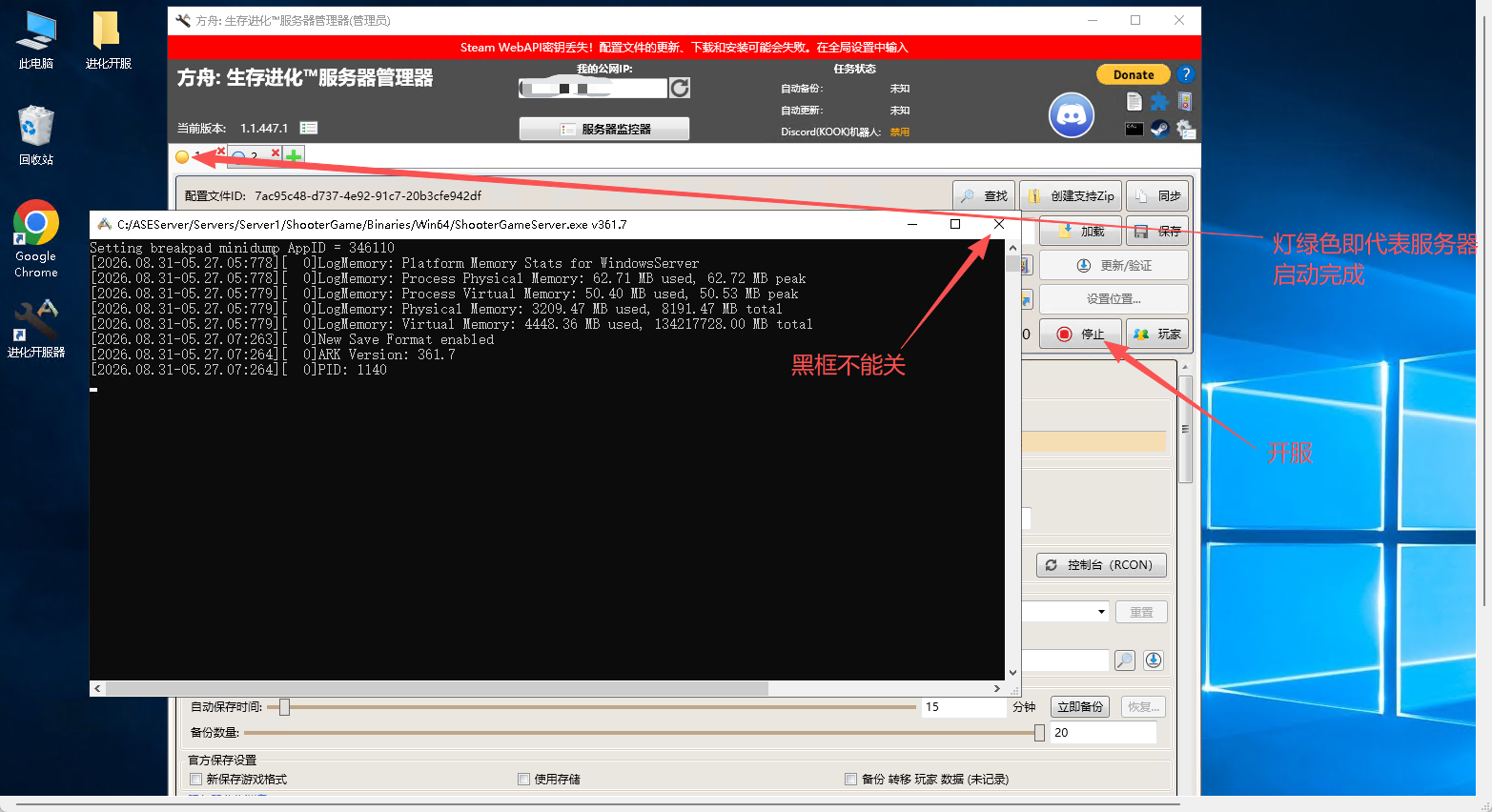Click the version number 1.1.447.1
The height and width of the screenshot is (812, 1492).
pyautogui.click(x=264, y=128)
